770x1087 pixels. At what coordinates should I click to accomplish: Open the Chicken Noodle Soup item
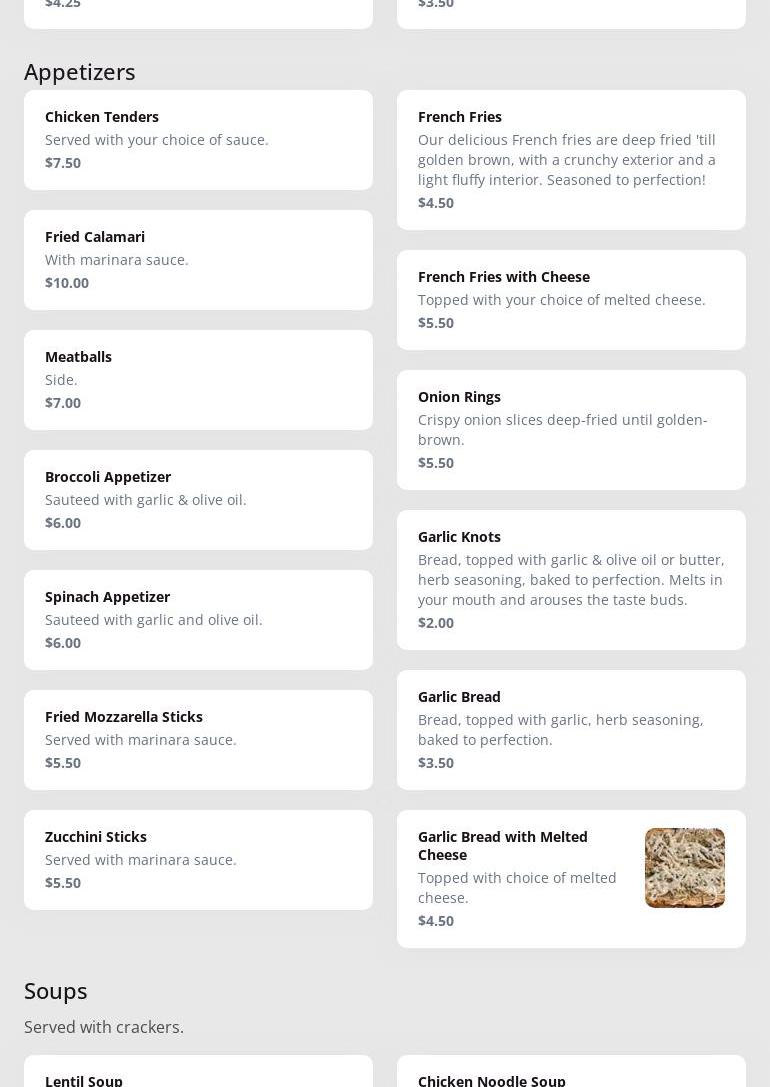point(571,1075)
